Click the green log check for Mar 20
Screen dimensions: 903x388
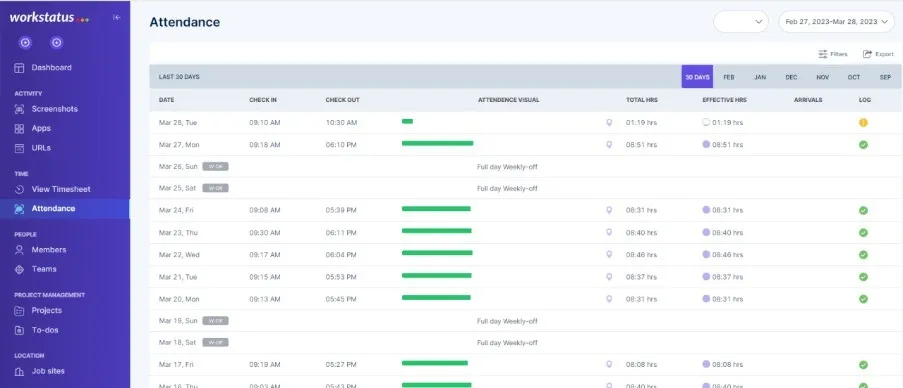point(863,299)
